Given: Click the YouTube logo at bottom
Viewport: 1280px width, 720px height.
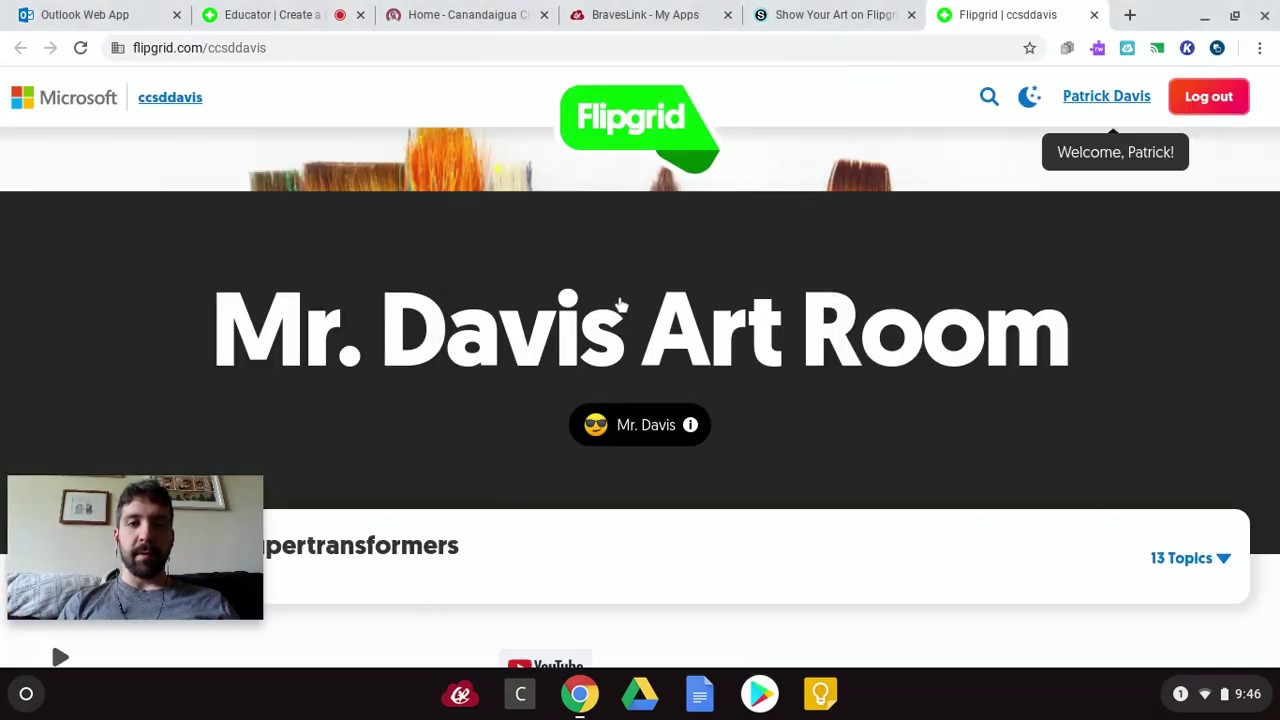Looking at the screenshot, I should coord(545,664).
